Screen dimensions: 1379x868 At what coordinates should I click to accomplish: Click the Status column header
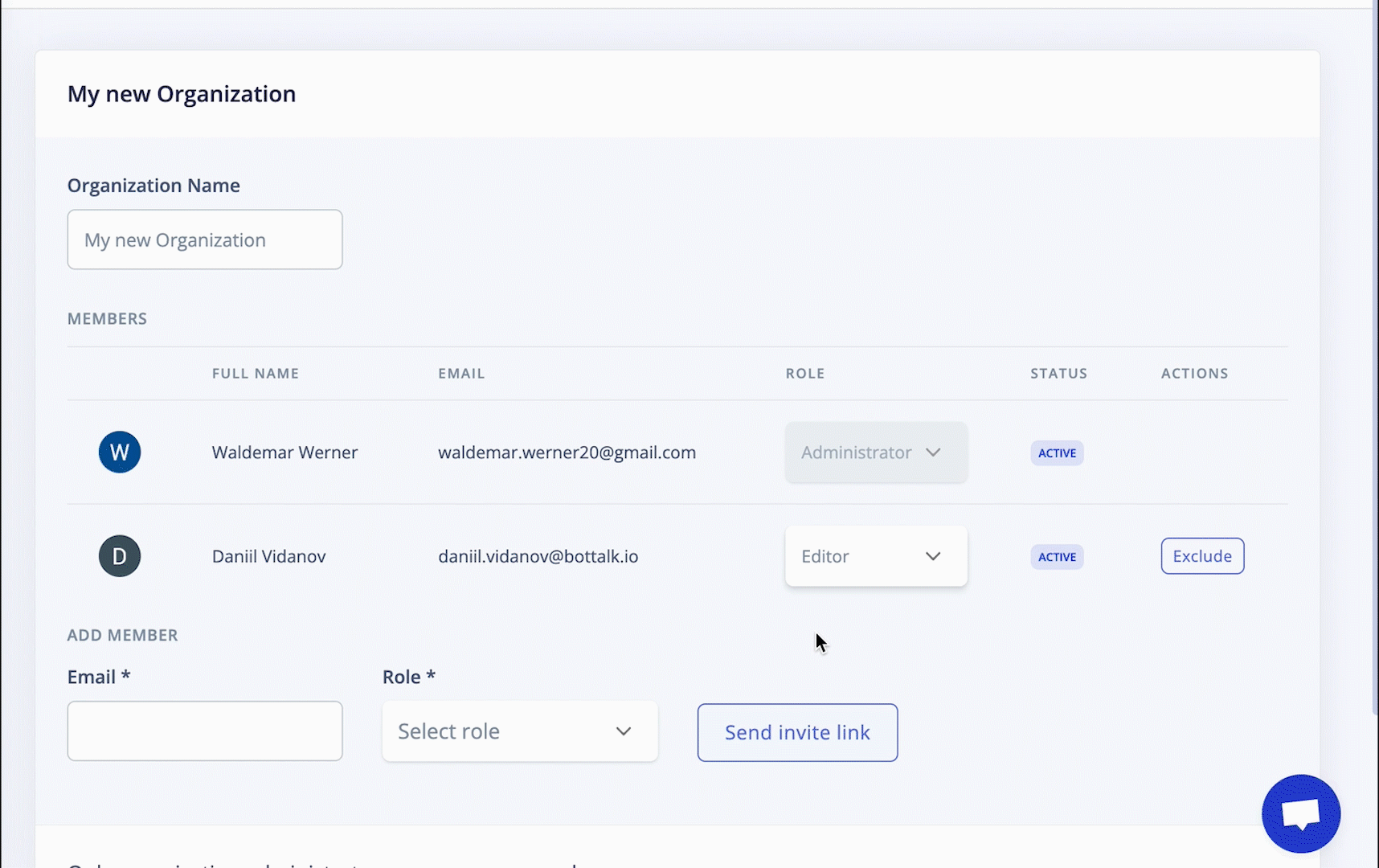[x=1058, y=374]
